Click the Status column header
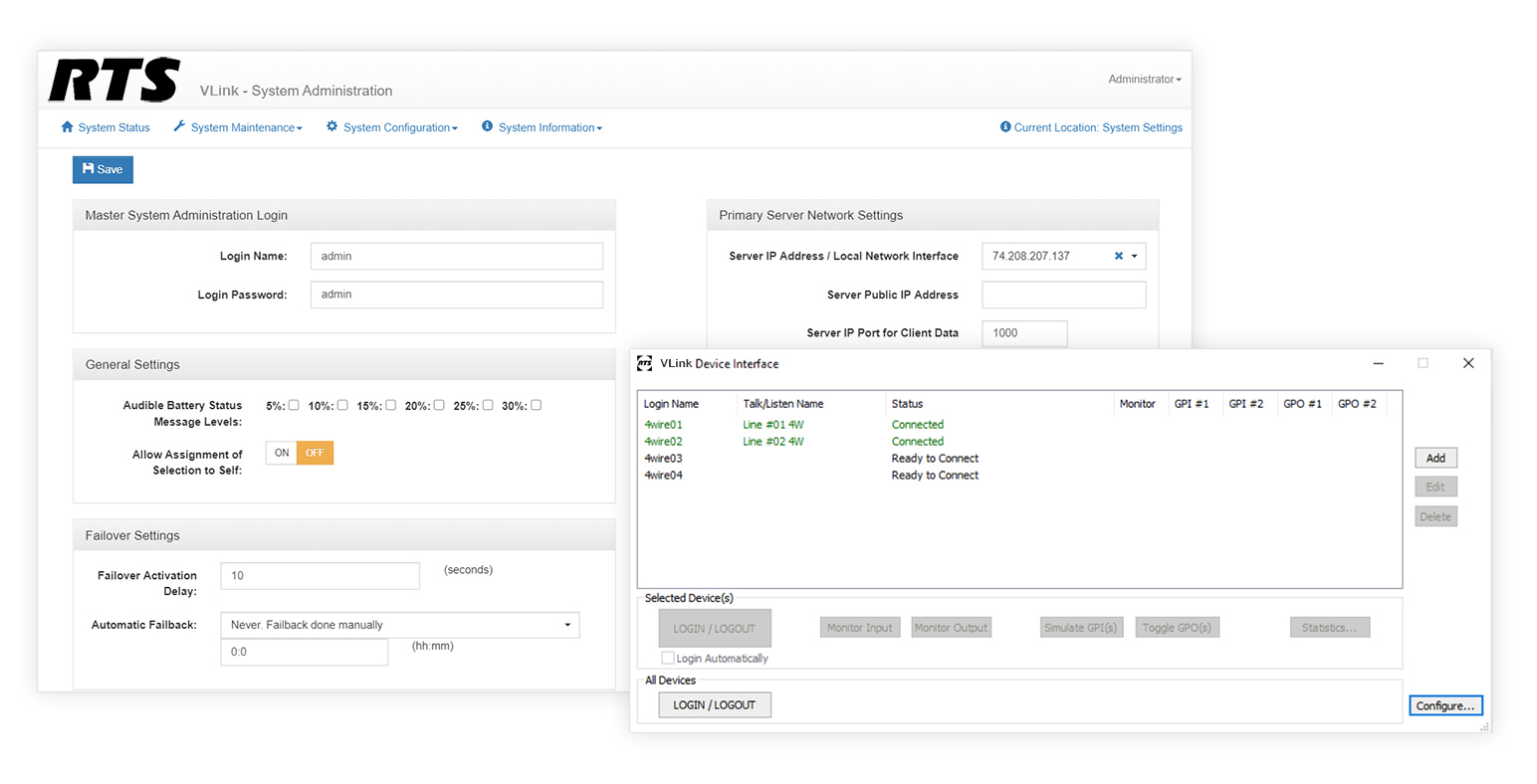Screen dimensions: 1537x784 (x=907, y=404)
